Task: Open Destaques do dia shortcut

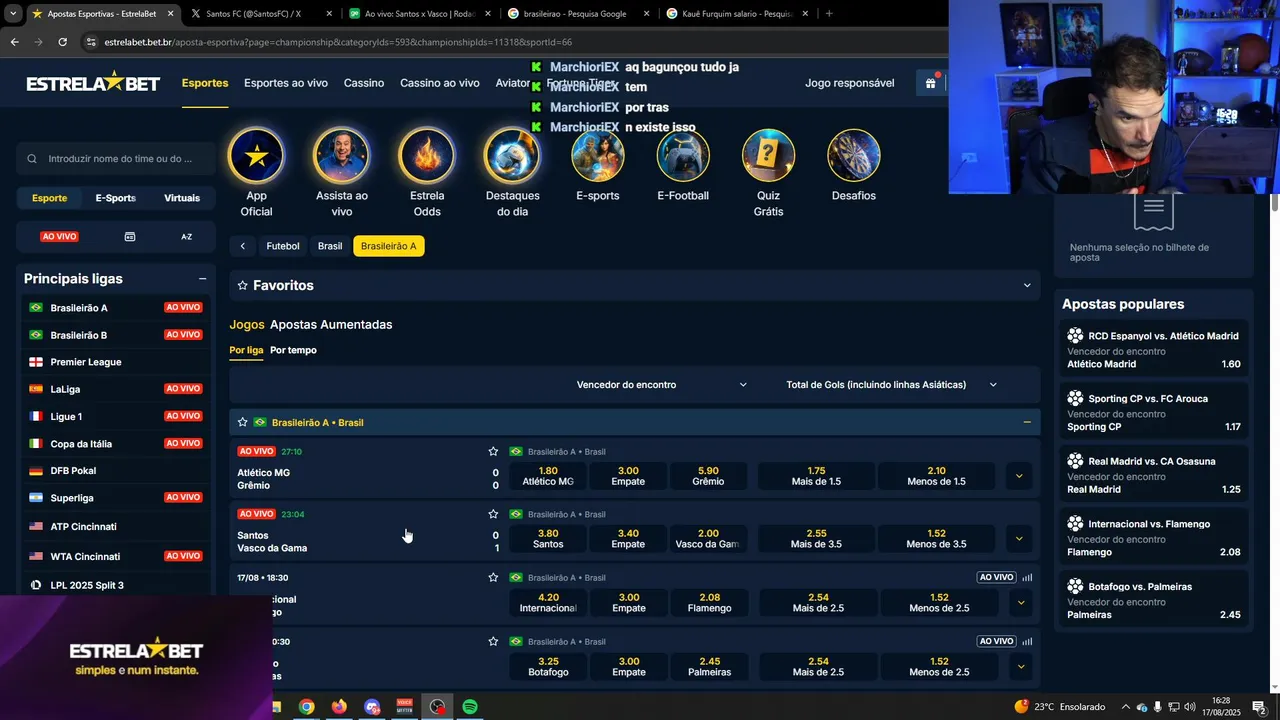Action: coord(512,156)
